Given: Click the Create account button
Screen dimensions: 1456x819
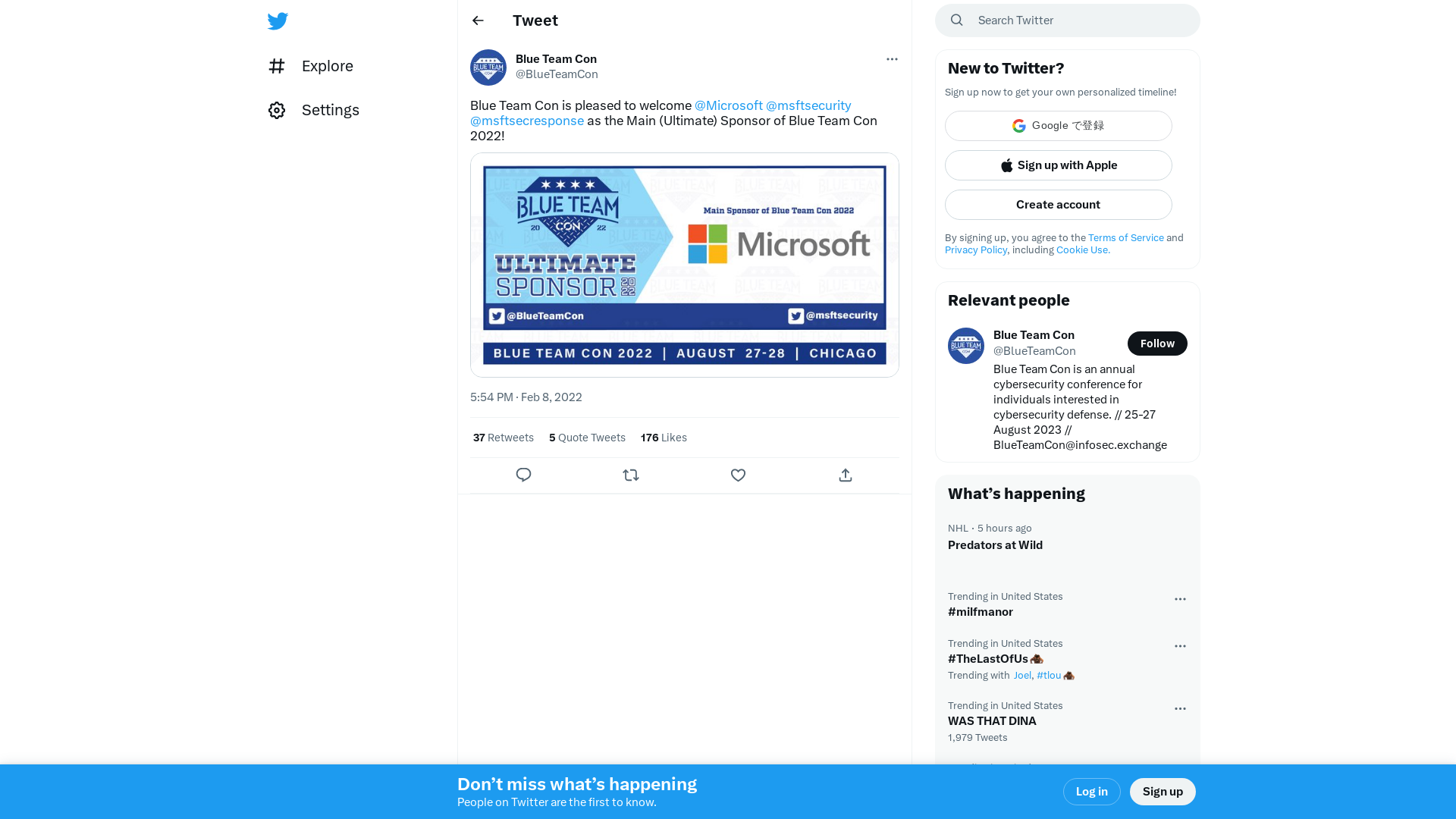Looking at the screenshot, I should pyautogui.click(x=1059, y=205).
